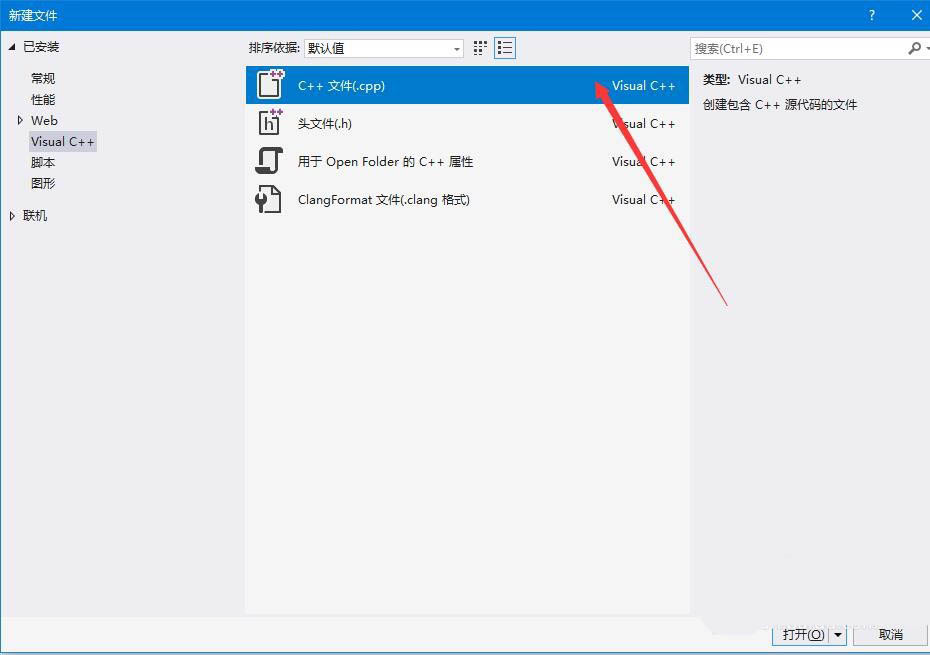The height and width of the screenshot is (655, 930).
Task: Switch to medium icons list view
Action: click(x=505, y=48)
